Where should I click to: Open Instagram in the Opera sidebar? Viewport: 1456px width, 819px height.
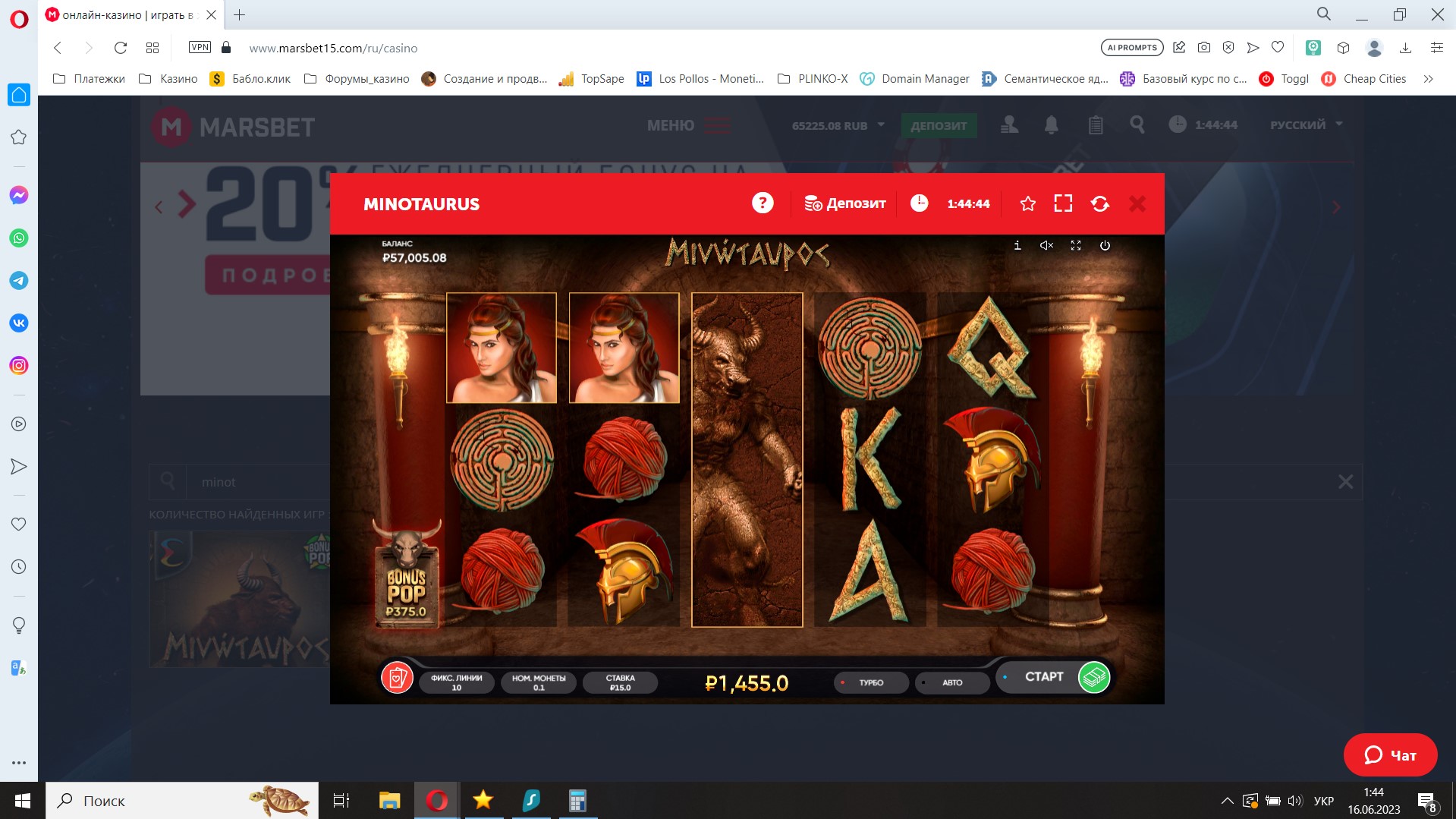click(19, 365)
